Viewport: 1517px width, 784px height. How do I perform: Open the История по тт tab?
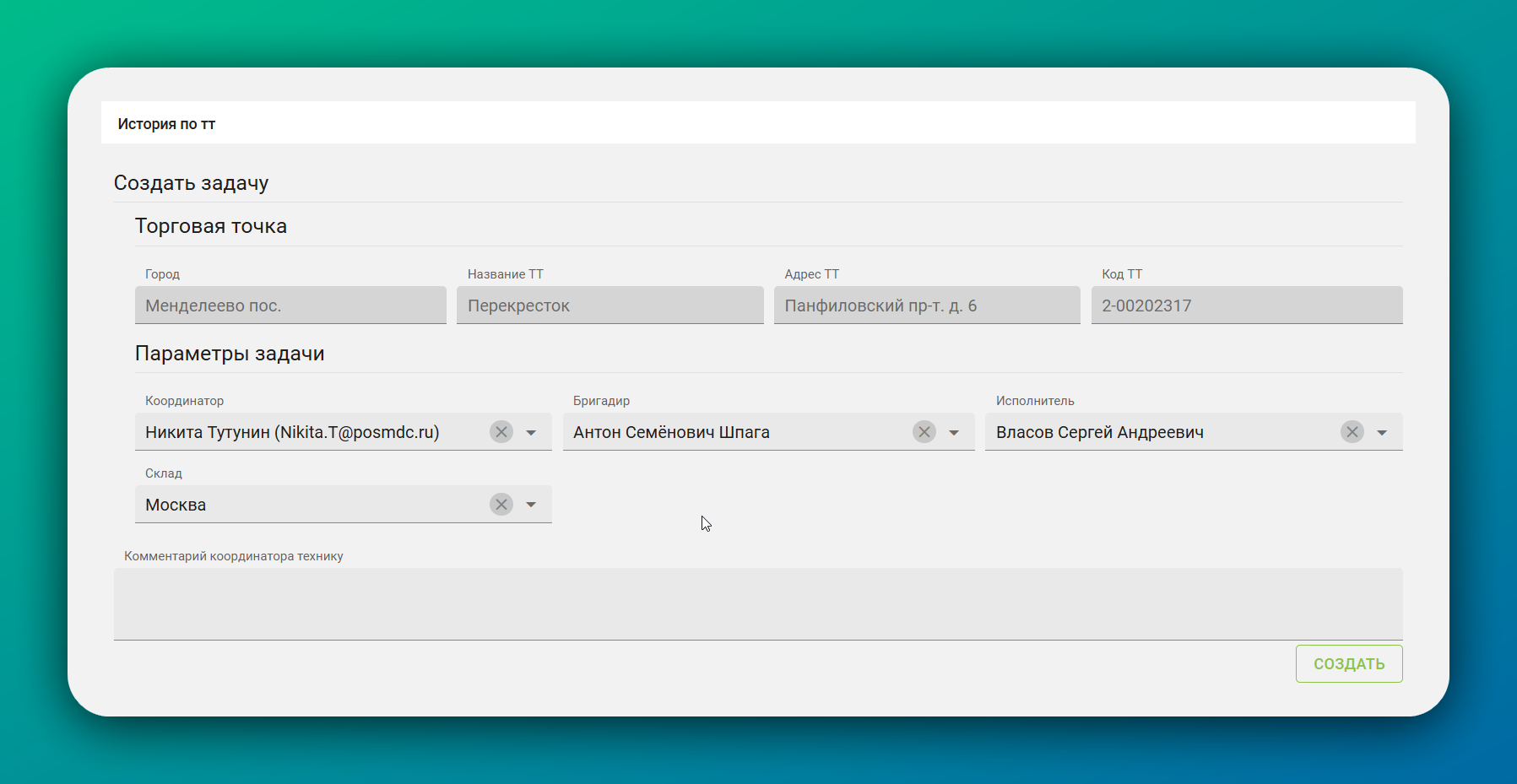[166, 124]
